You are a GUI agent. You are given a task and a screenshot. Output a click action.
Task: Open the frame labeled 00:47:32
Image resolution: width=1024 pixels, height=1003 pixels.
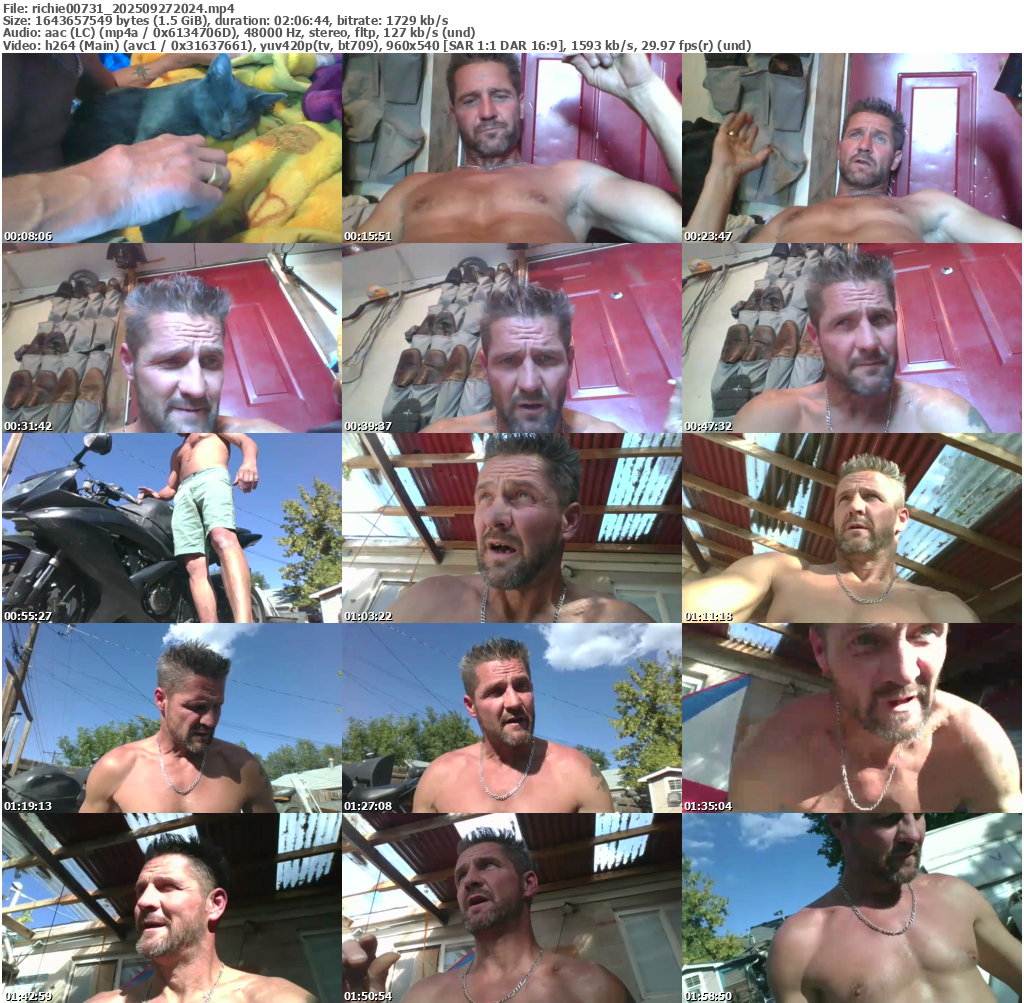[x=852, y=338]
